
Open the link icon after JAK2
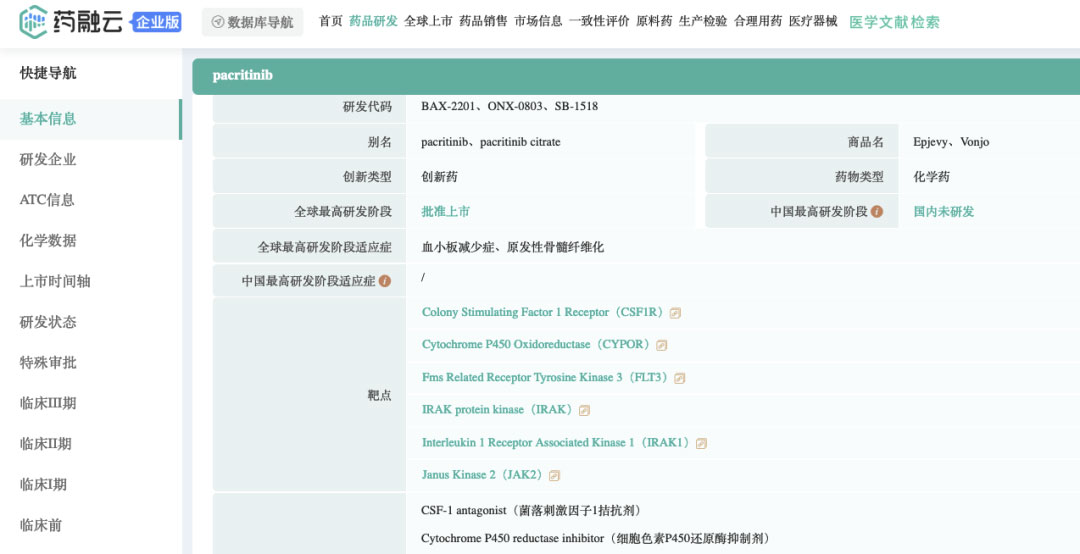point(554,475)
